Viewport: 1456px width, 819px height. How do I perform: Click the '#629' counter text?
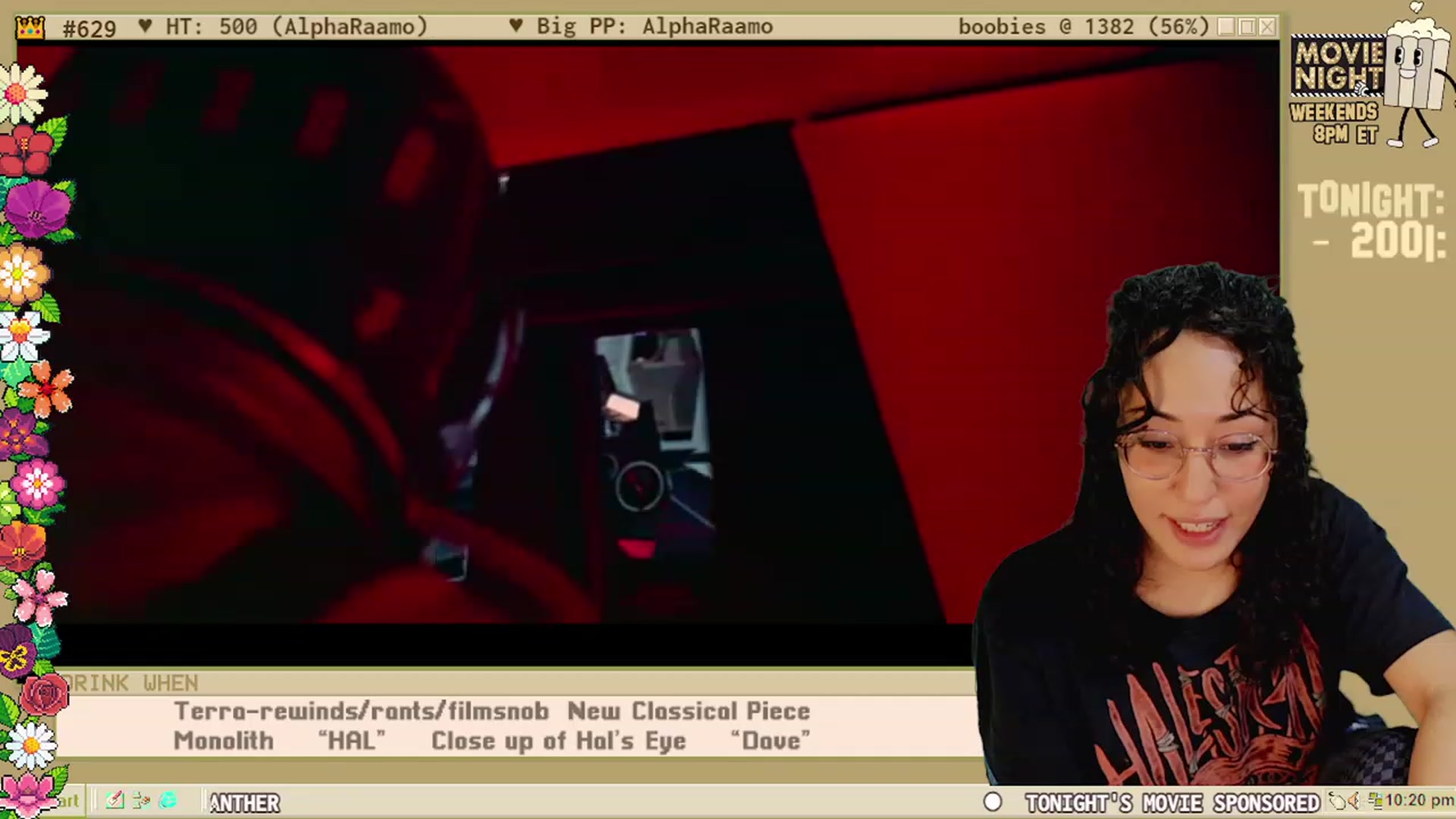click(89, 28)
